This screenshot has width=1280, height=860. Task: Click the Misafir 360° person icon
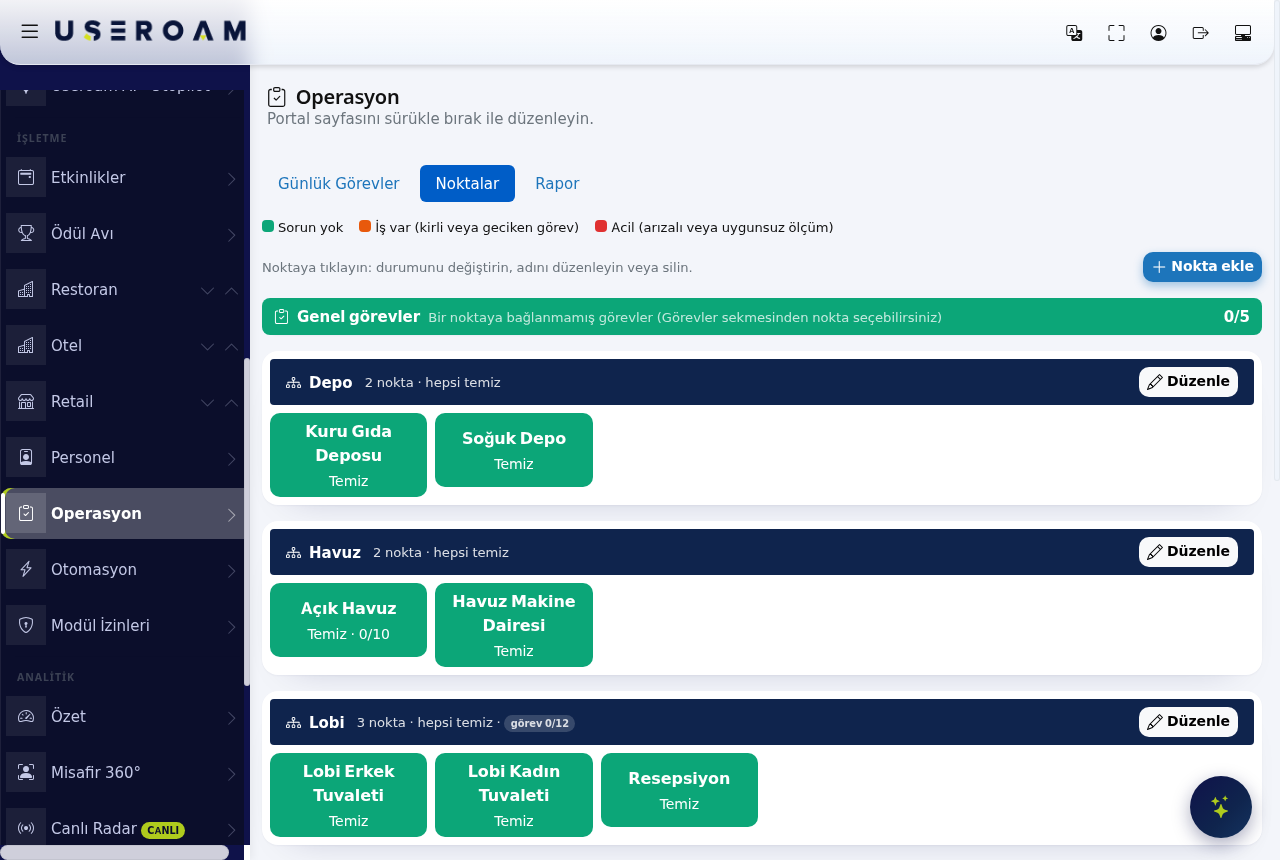click(26, 772)
